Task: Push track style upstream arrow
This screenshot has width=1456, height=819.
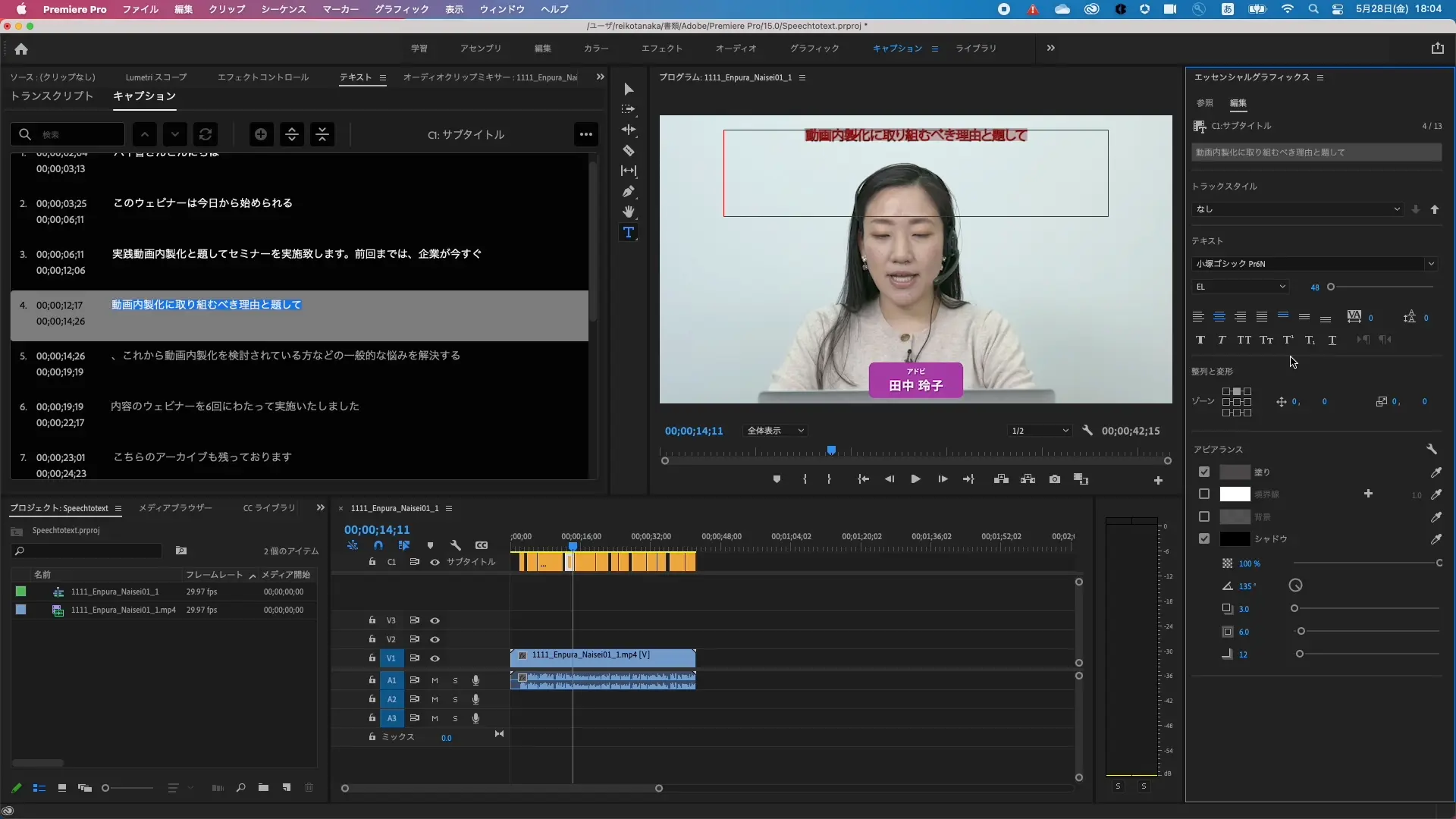Action: 1435,209
